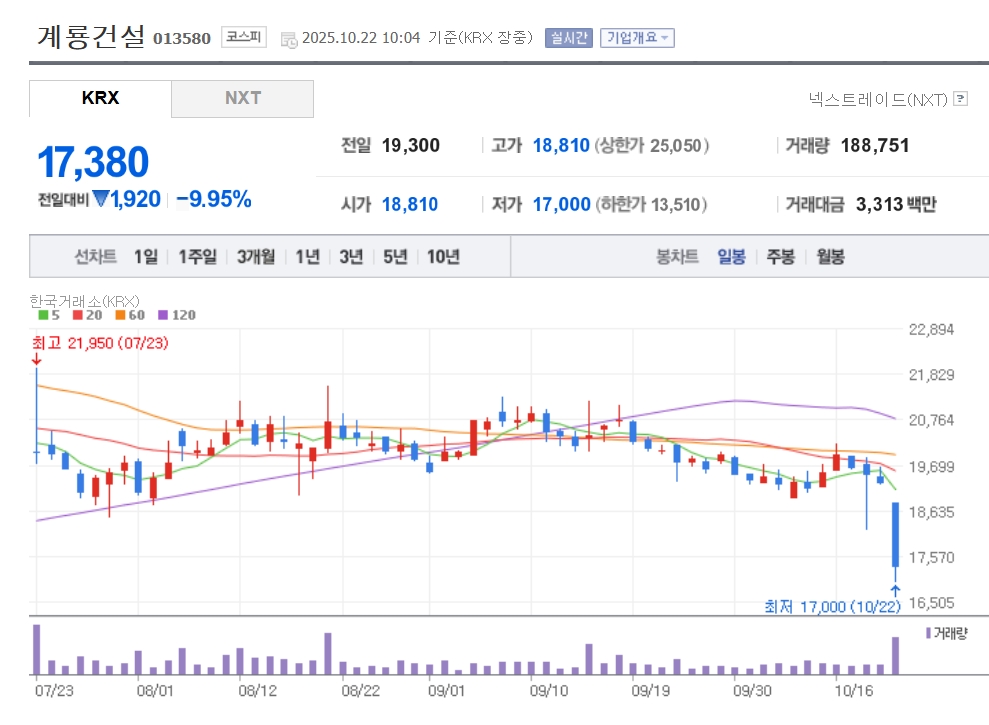The height and width of the screenshot is (725, 989).
Task: Click the purple 120-day moving average legend
Action: tap(177, 315)
